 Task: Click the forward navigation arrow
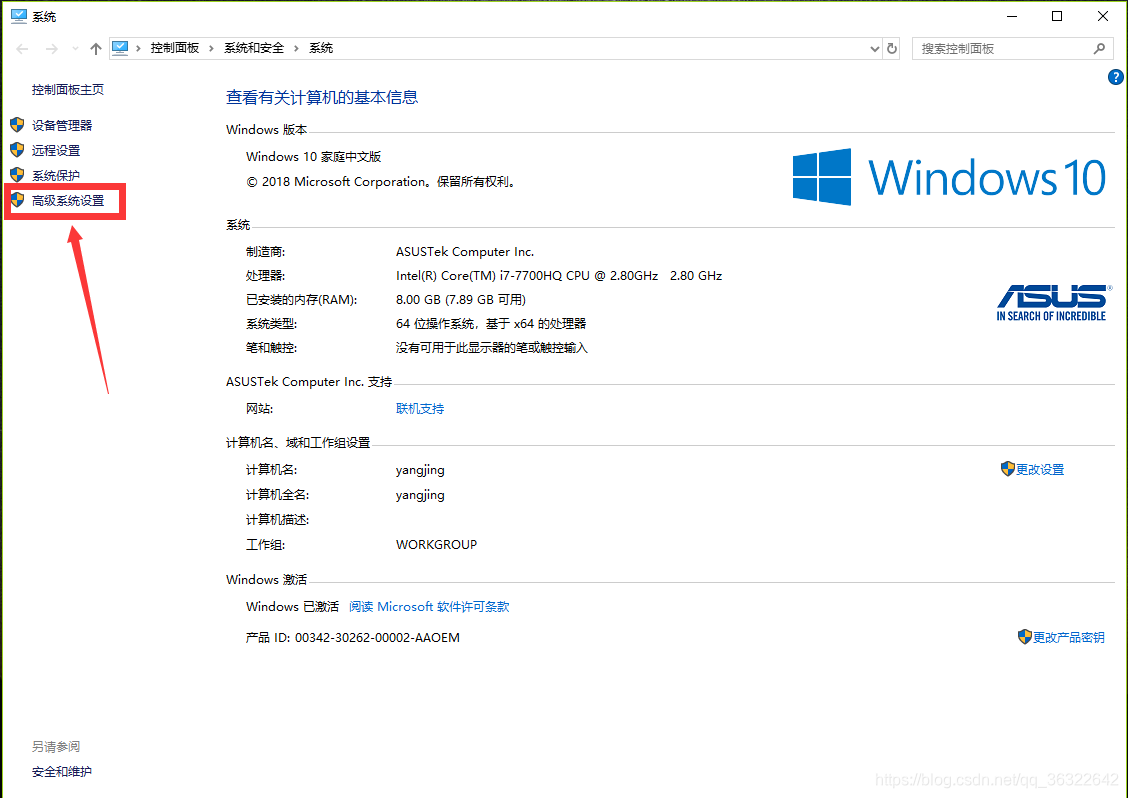click(52, 48)
